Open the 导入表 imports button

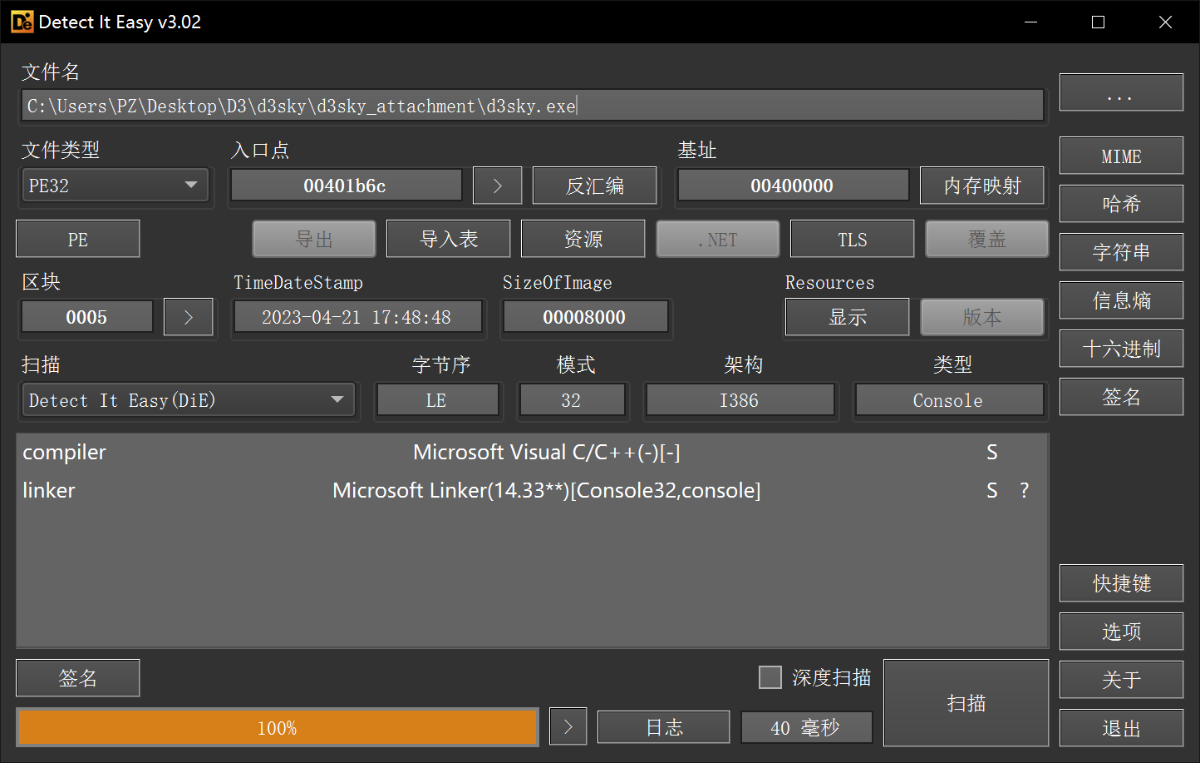[448, 239]
